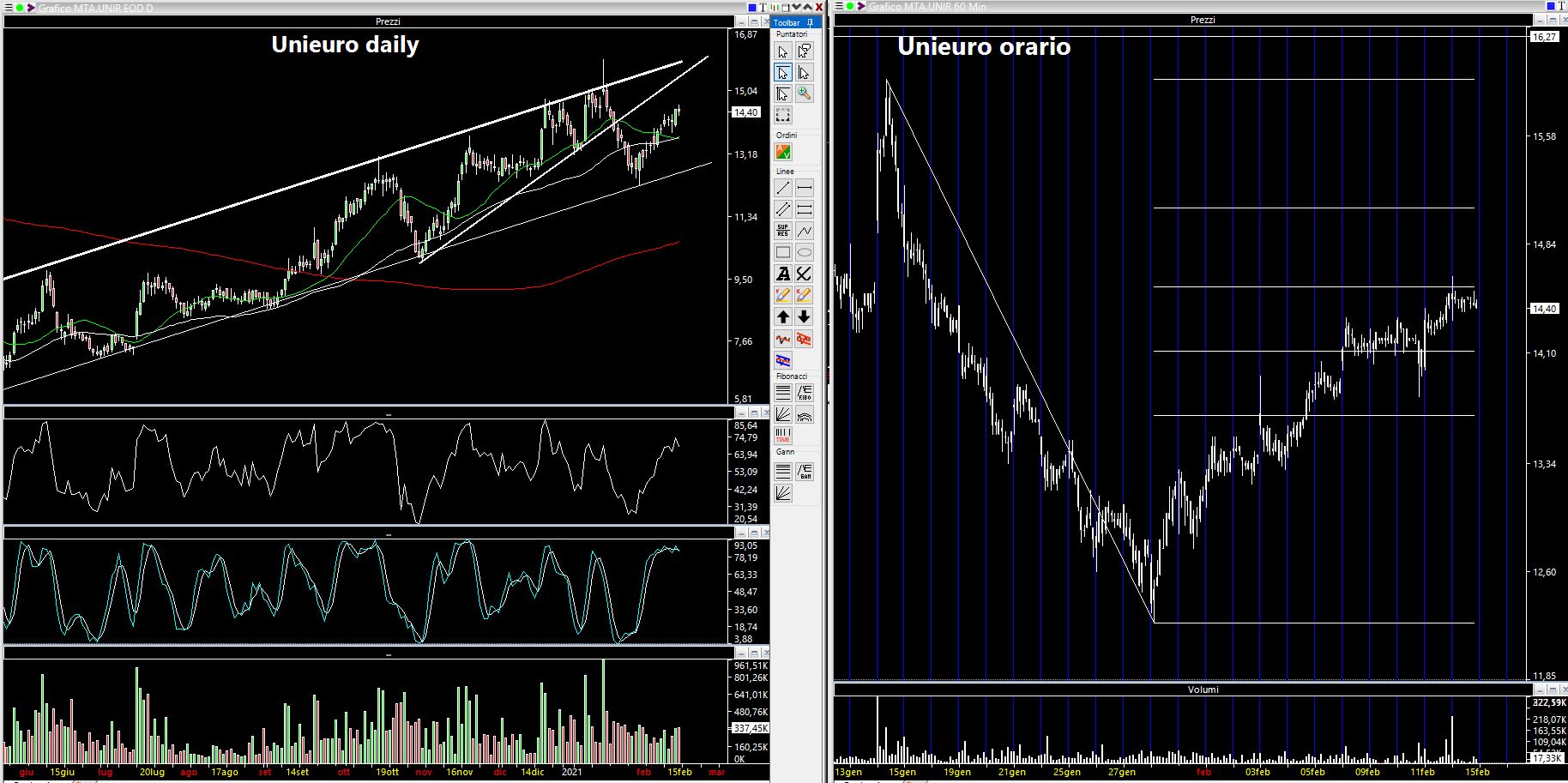Choose the parallel channel lines tool

point(783,209)
